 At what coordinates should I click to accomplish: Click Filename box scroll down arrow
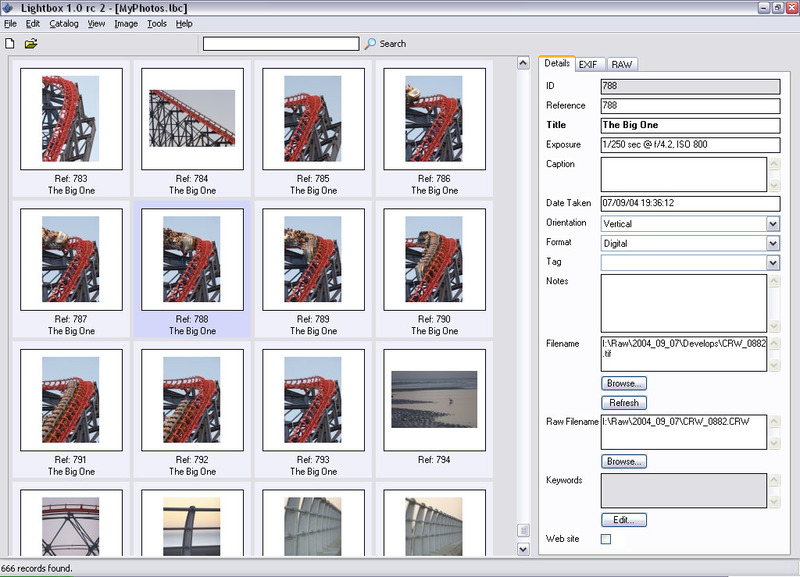tap(774, 365)
